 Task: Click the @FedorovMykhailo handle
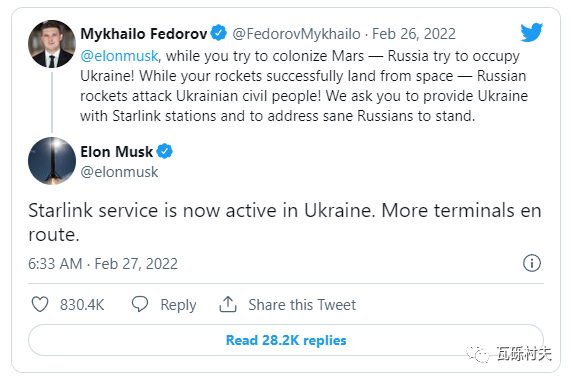point(296,34)
